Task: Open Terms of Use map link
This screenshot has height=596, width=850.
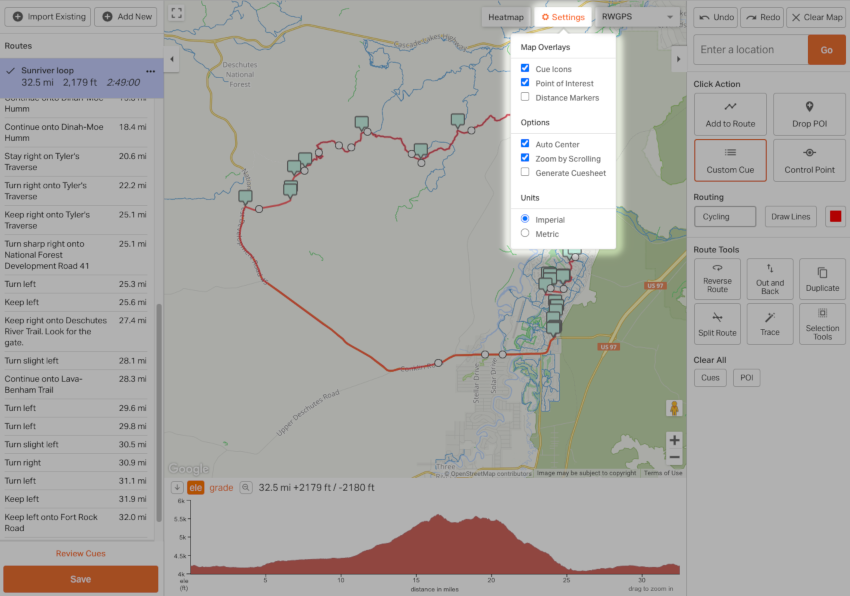Action: [x=663, y=473]
